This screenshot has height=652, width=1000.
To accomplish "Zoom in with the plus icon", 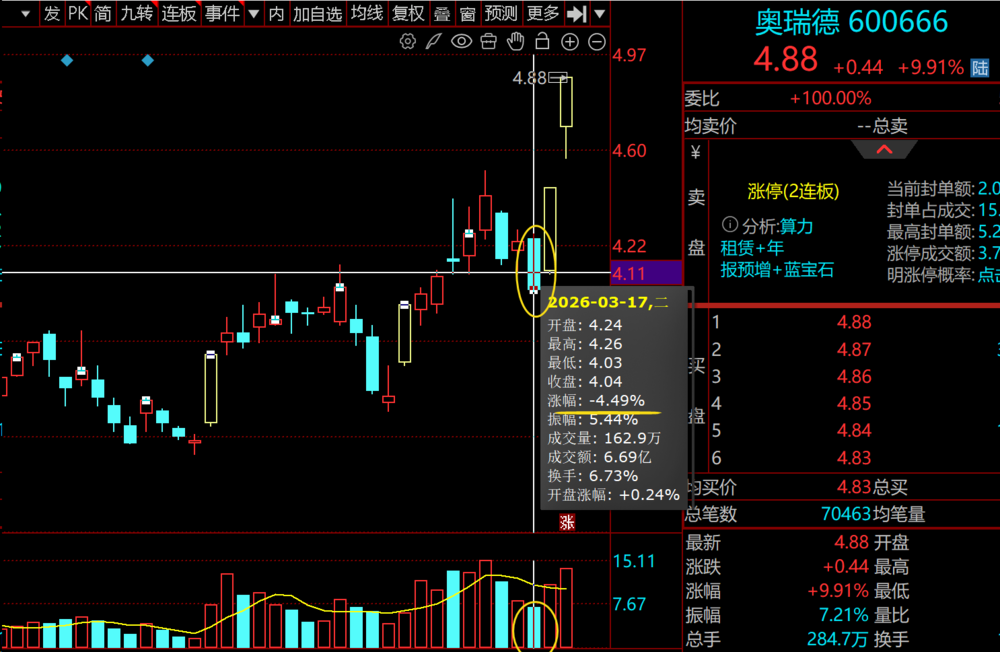I will tap(570, 41).
